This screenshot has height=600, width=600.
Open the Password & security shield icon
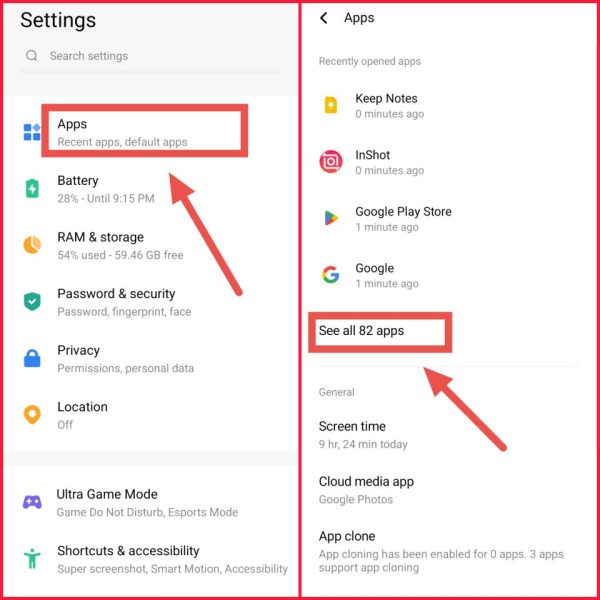(x=32, y=302)
